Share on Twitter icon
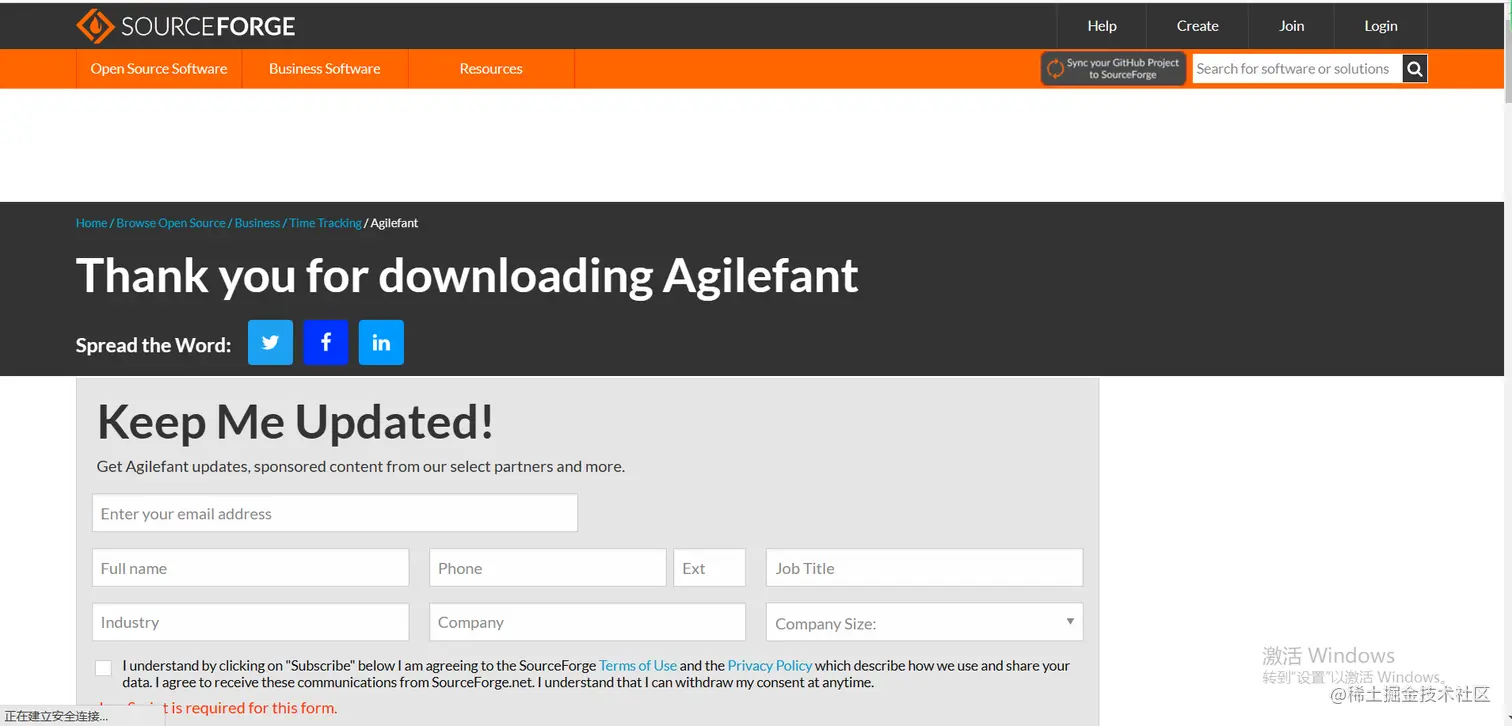This screenshot has width=1512, height=726. coord(270,342)
